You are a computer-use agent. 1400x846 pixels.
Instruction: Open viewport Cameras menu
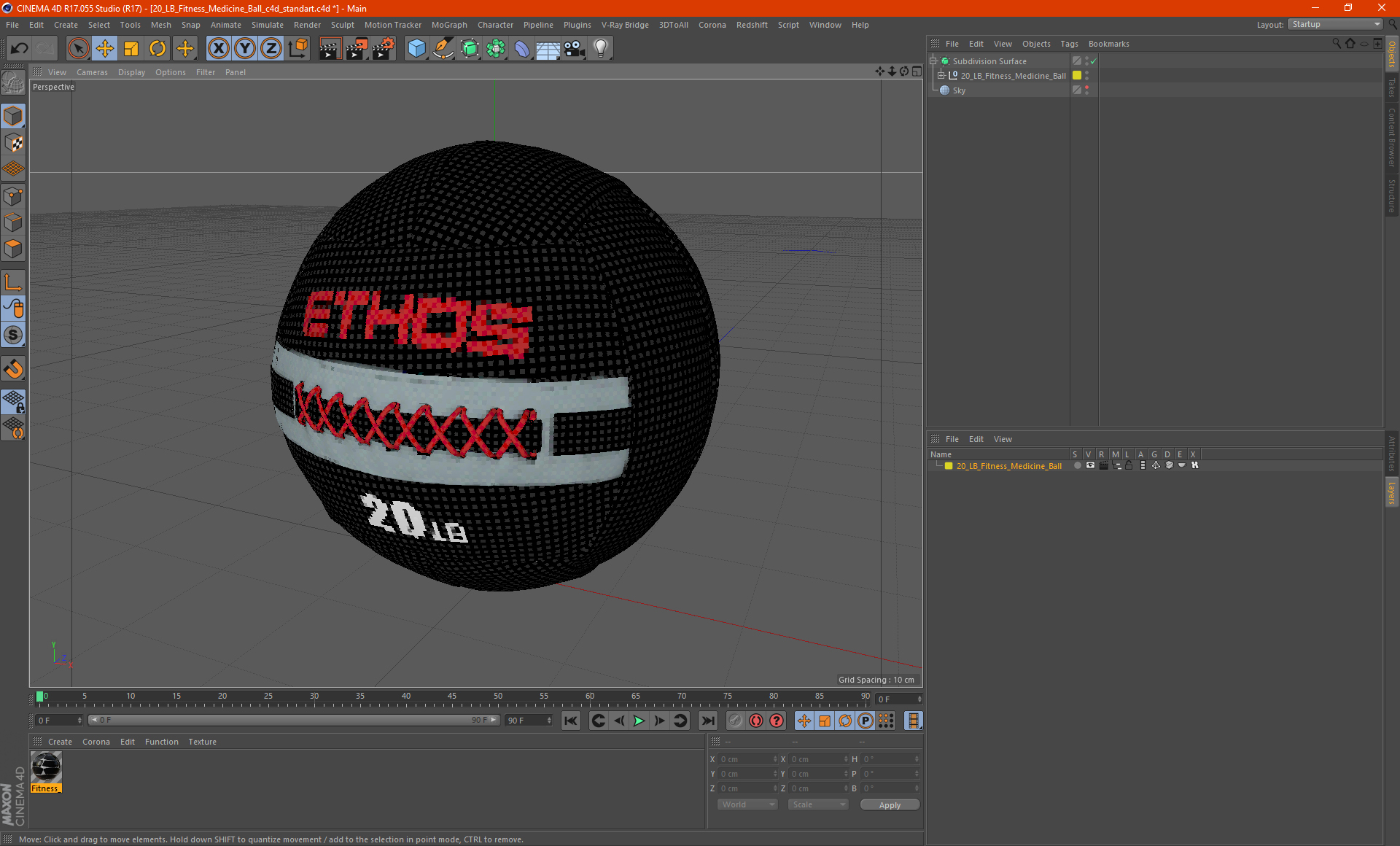click(92, 72)
